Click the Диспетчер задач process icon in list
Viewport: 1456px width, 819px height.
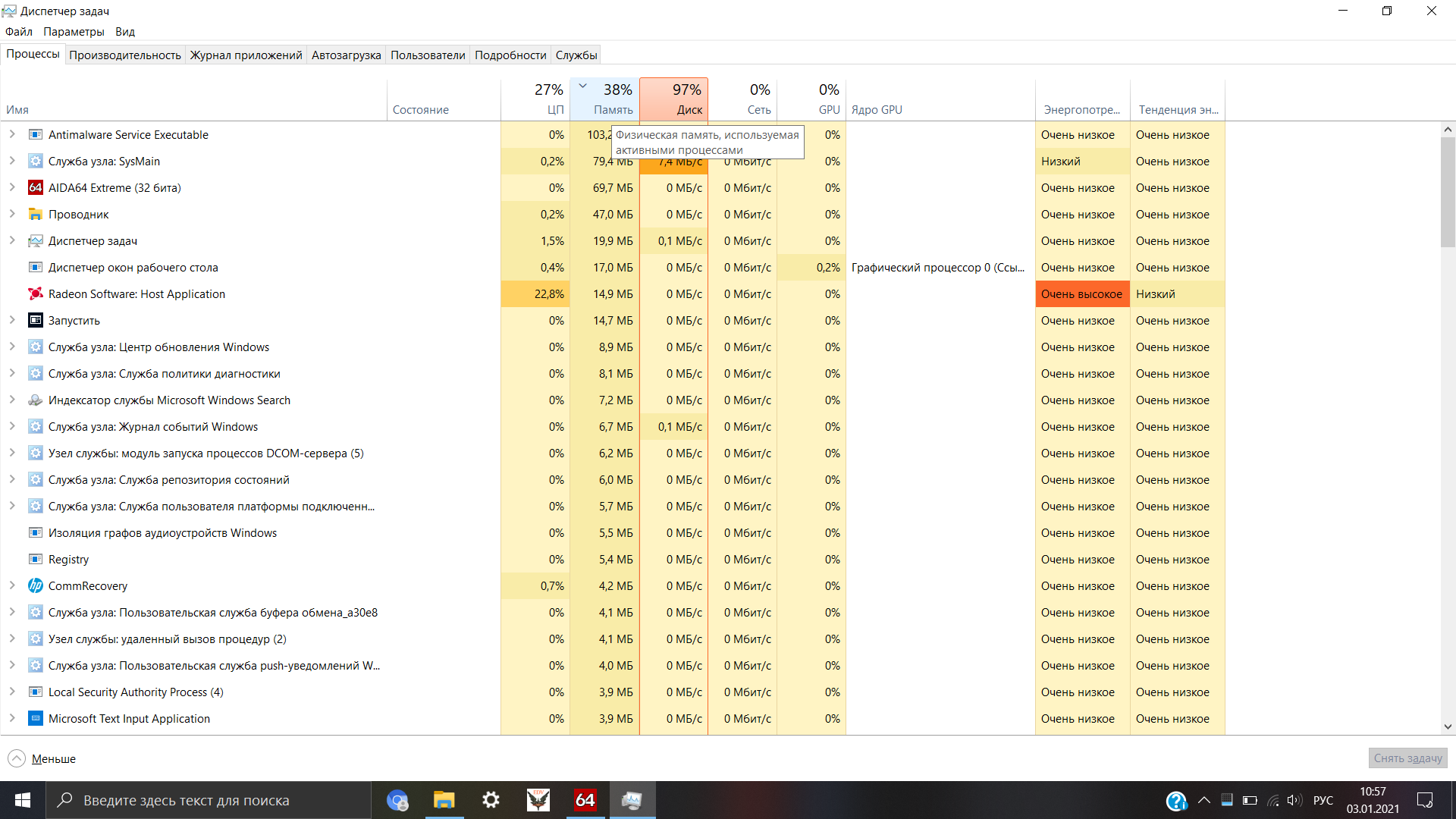(x=35, y=241)
